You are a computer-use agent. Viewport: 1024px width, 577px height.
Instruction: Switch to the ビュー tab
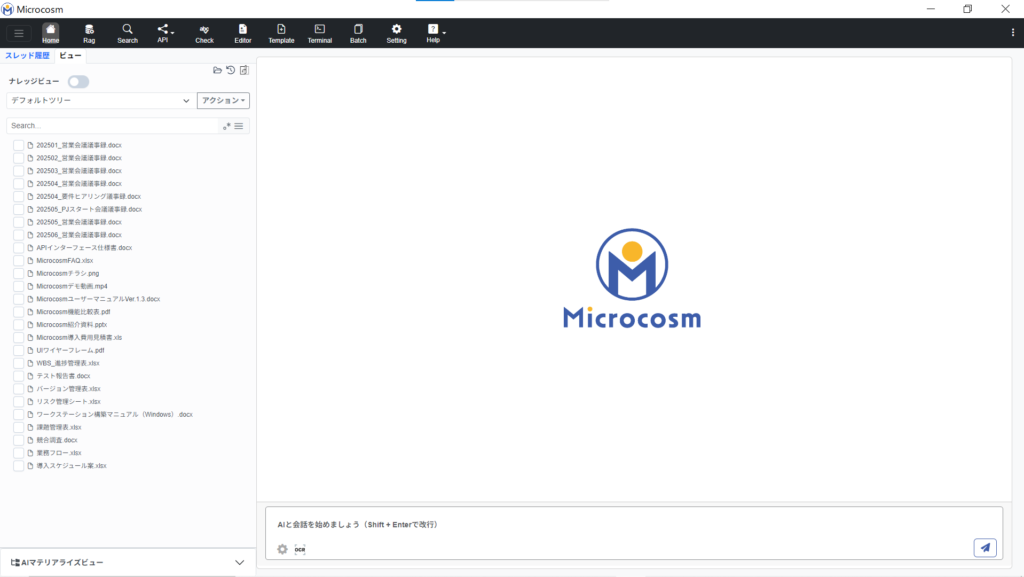tap(71, 55)
